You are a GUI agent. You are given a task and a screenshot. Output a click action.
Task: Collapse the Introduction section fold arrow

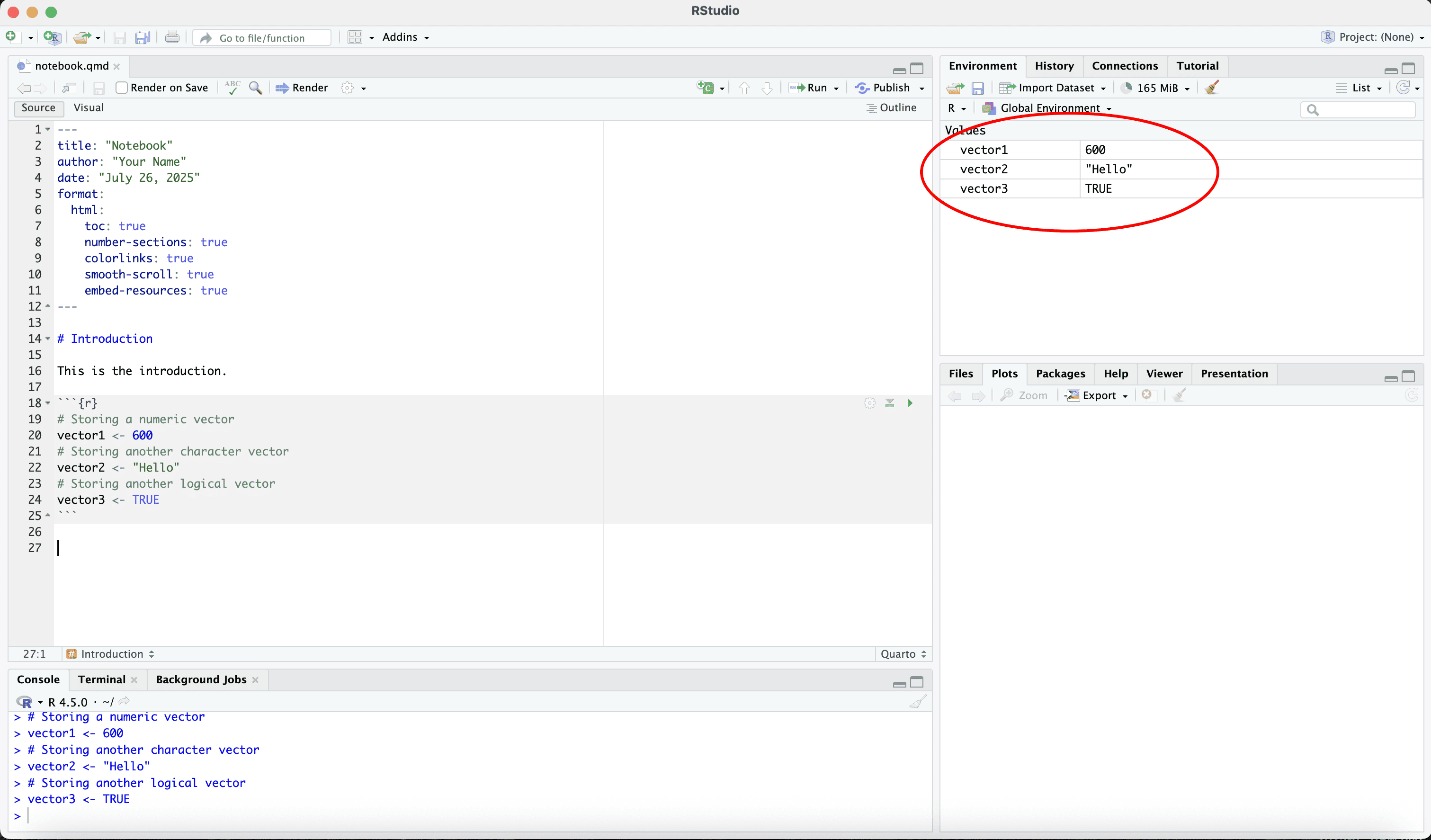pyautogui.click(x=48, y=339)
